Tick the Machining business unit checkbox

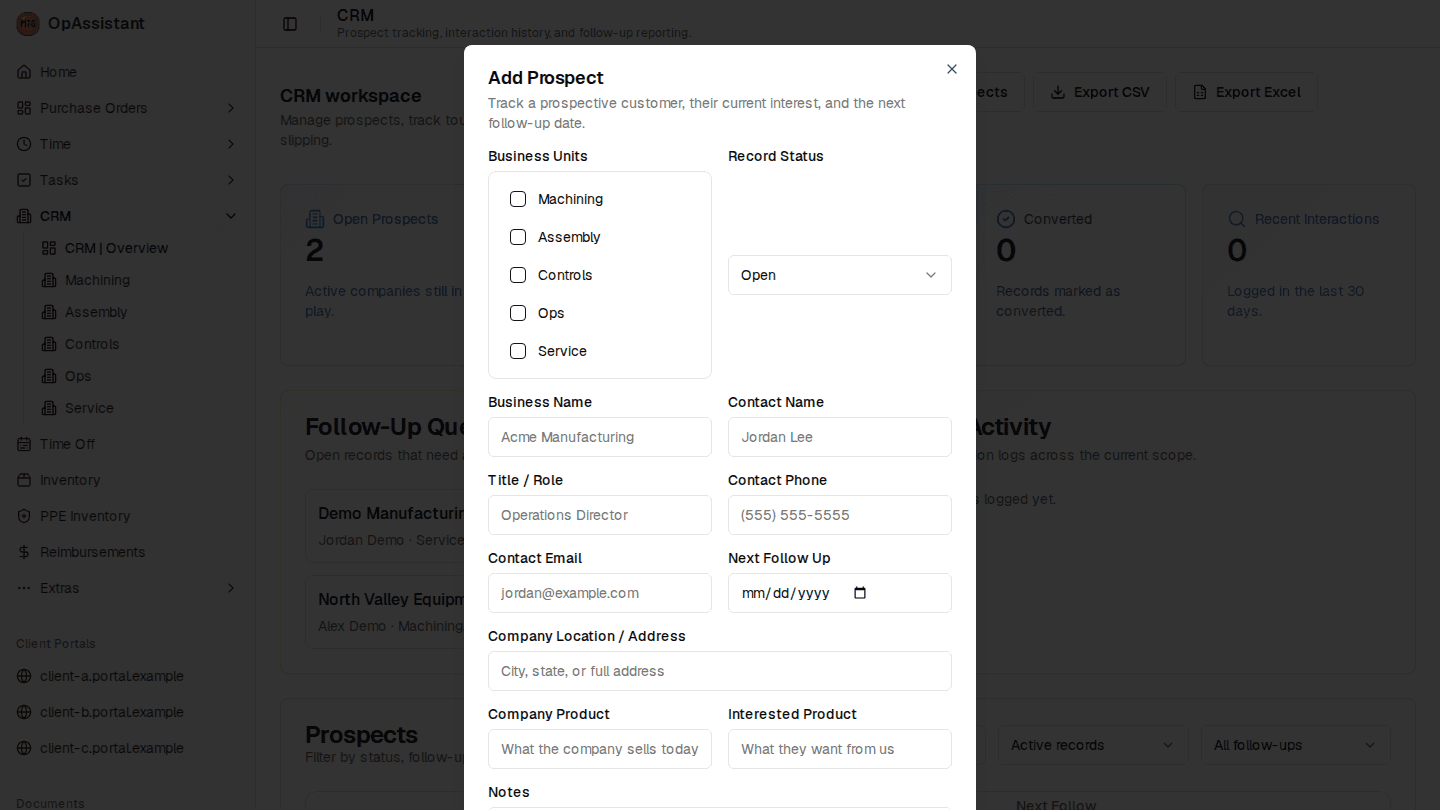[518, 199]
